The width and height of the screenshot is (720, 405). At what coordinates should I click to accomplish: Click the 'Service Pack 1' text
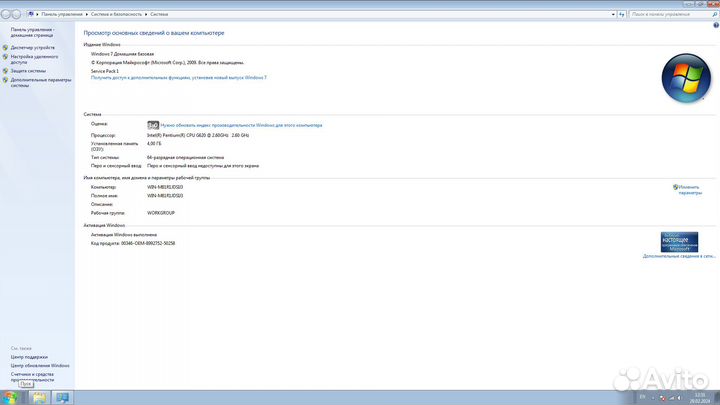click(x=105, y=71)
